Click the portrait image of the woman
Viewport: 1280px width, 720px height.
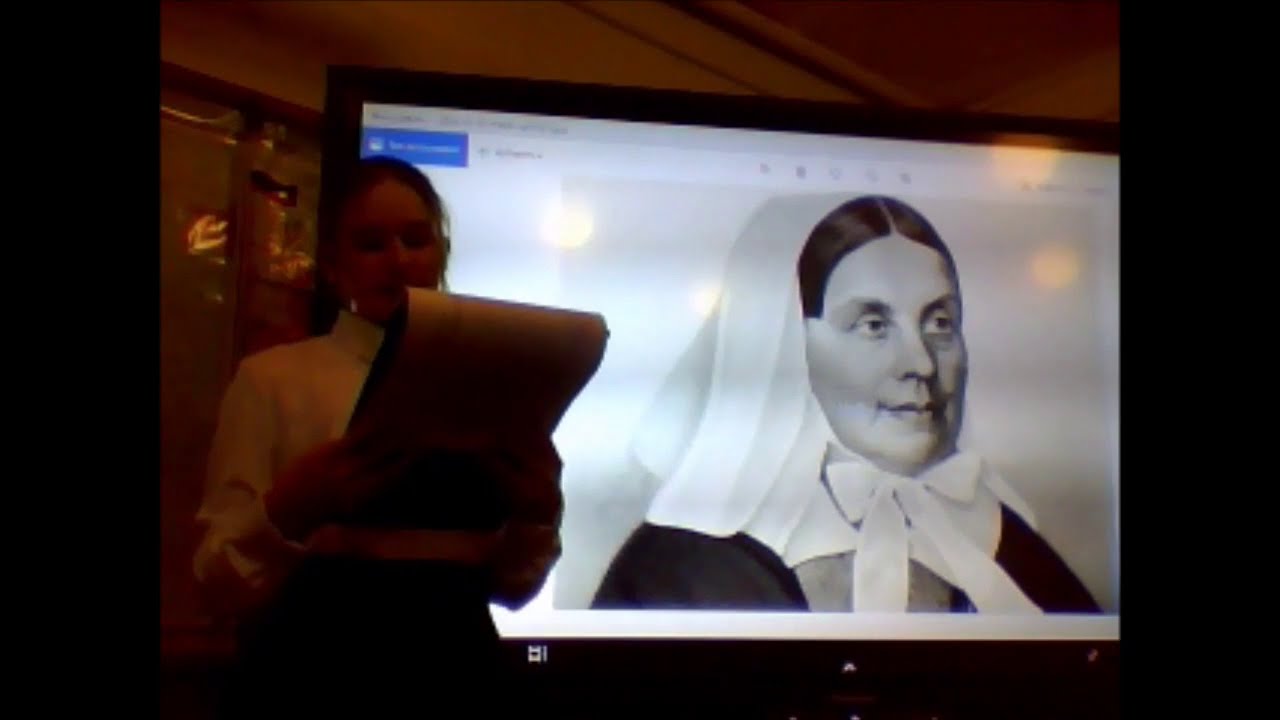coord(836,395)
